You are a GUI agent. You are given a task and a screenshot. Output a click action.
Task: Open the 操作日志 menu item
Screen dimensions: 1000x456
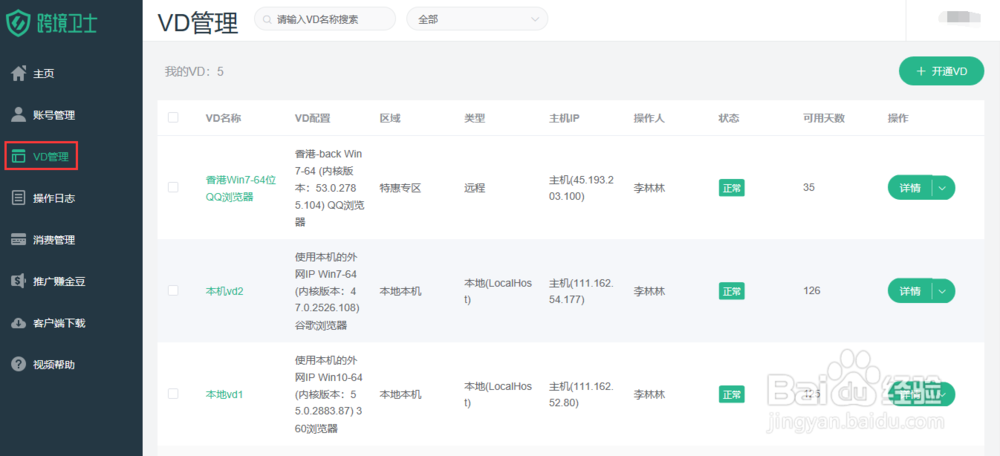54,198
